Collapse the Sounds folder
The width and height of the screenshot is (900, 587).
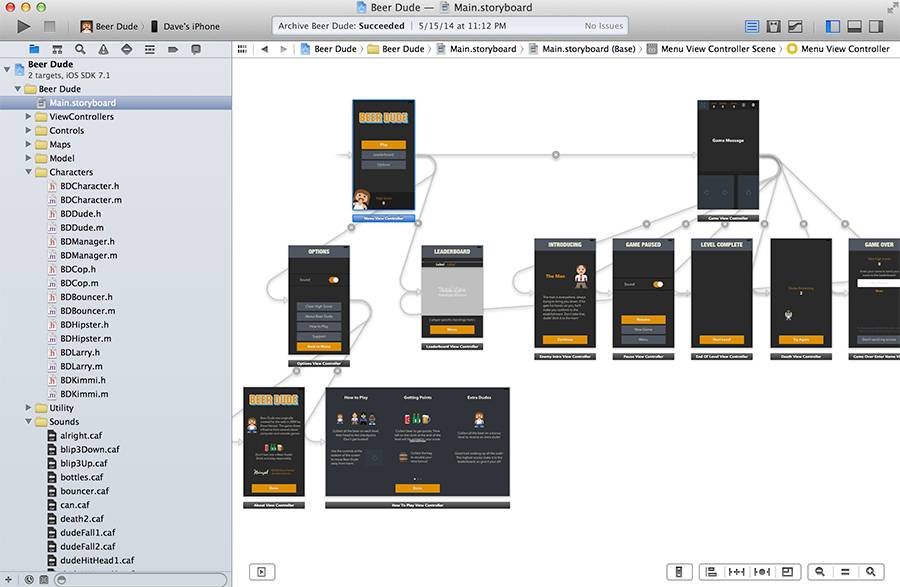28,422
